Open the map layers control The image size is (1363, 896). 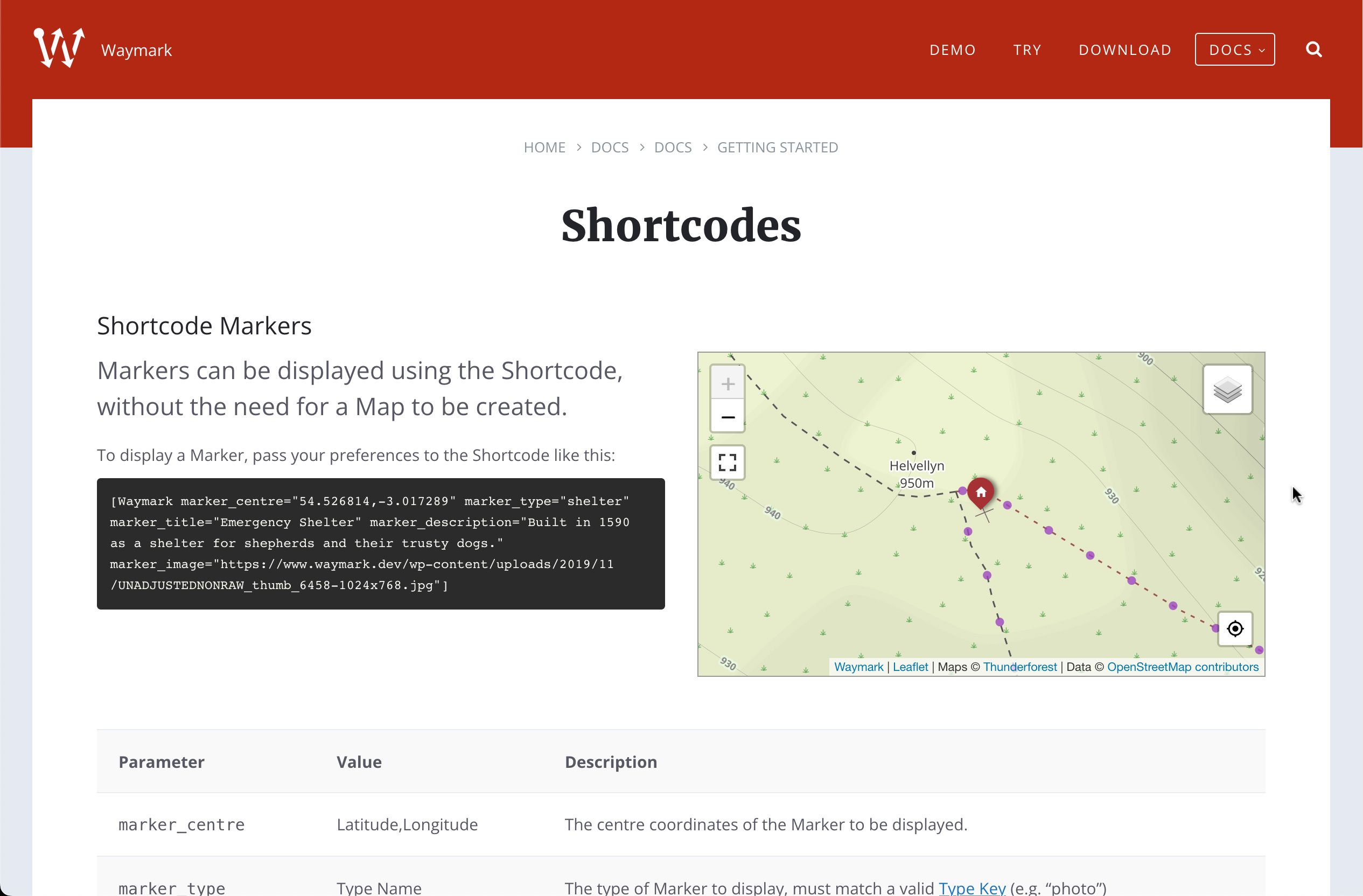point(1227,390)
